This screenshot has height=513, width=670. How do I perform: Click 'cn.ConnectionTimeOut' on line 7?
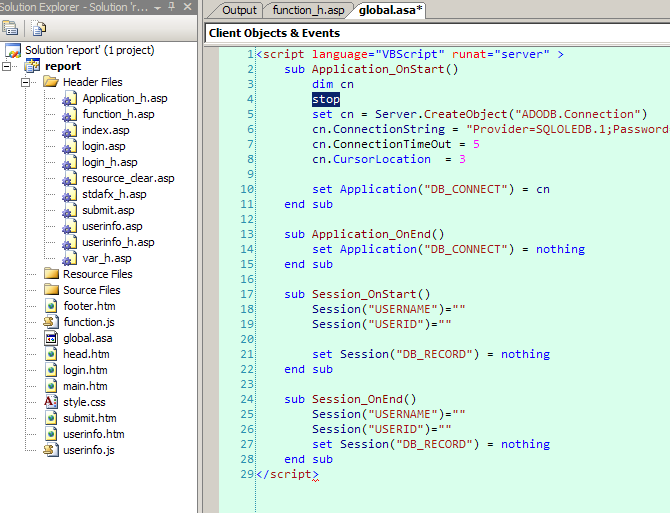[x=382, y=144]
